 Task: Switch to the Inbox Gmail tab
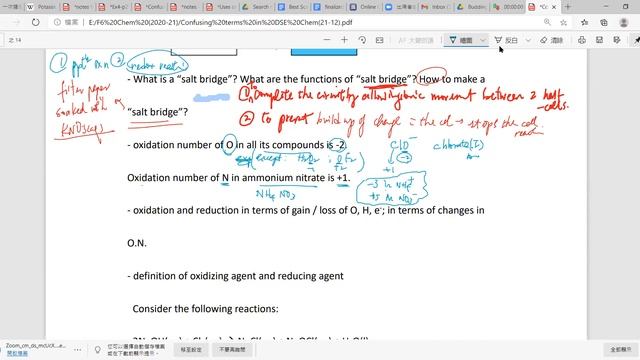(x=436, y=7)
